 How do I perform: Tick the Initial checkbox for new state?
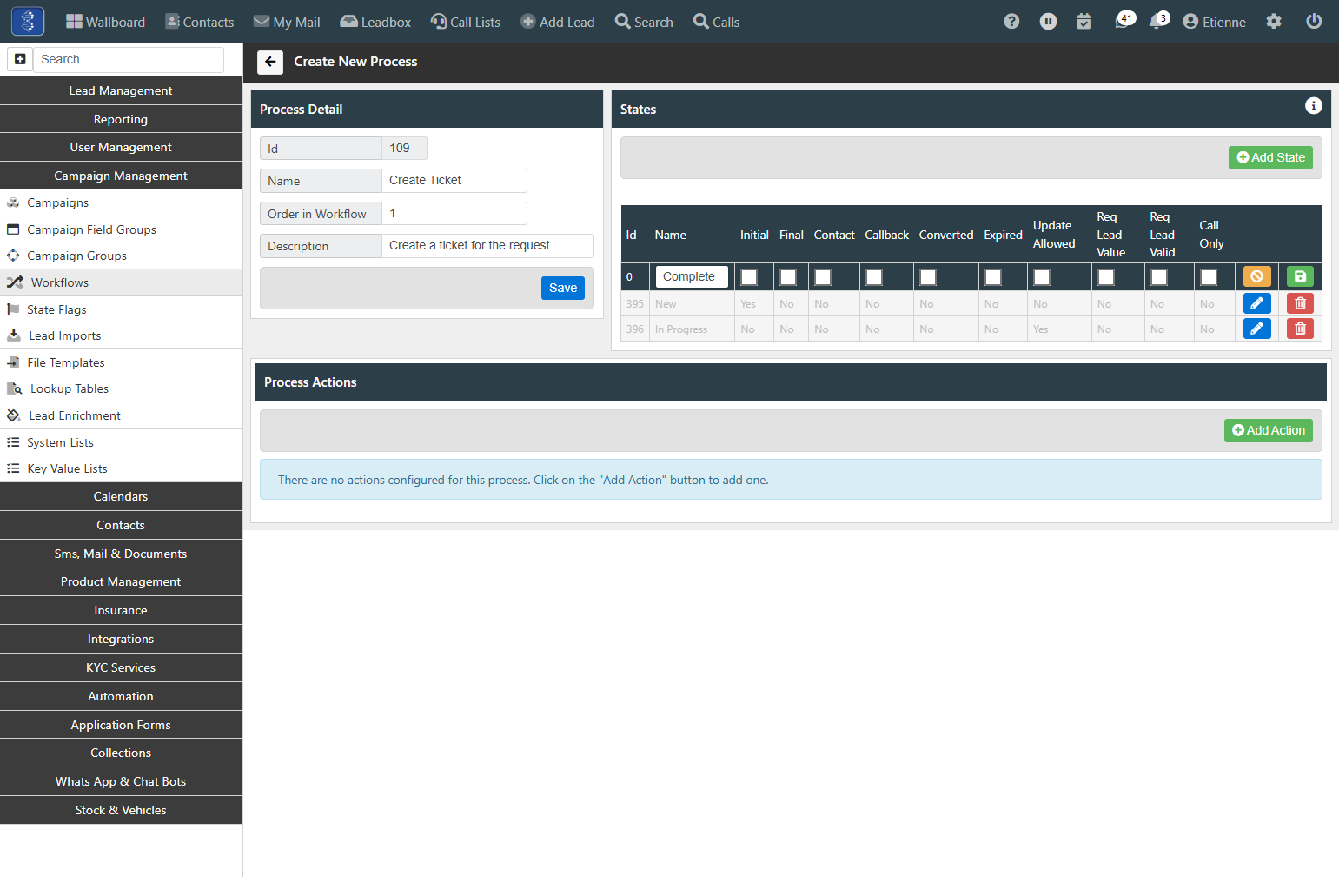pyautogui.click(x=749, y=277)
